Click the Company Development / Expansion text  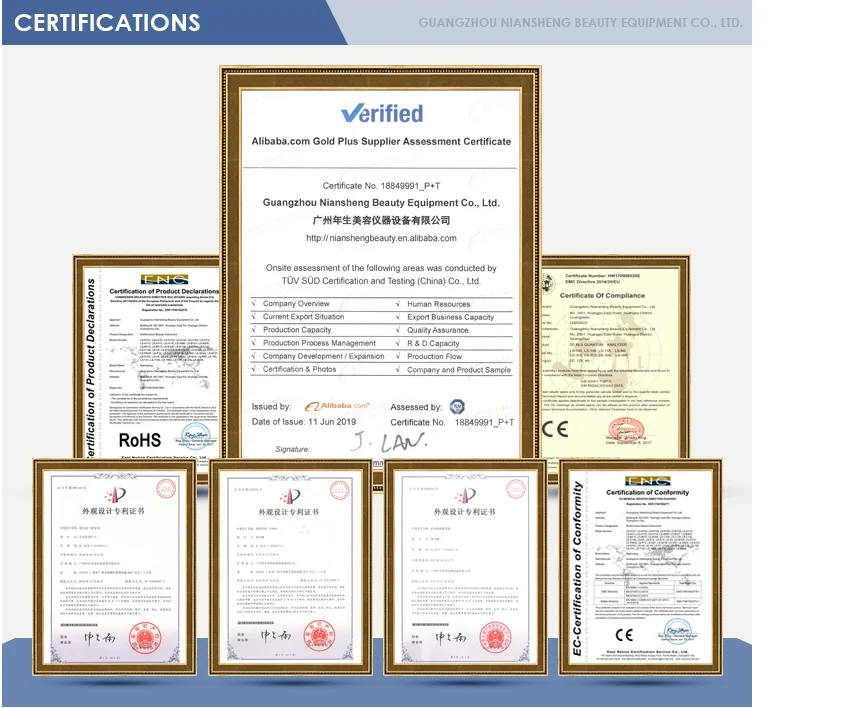tap(323, 356)
